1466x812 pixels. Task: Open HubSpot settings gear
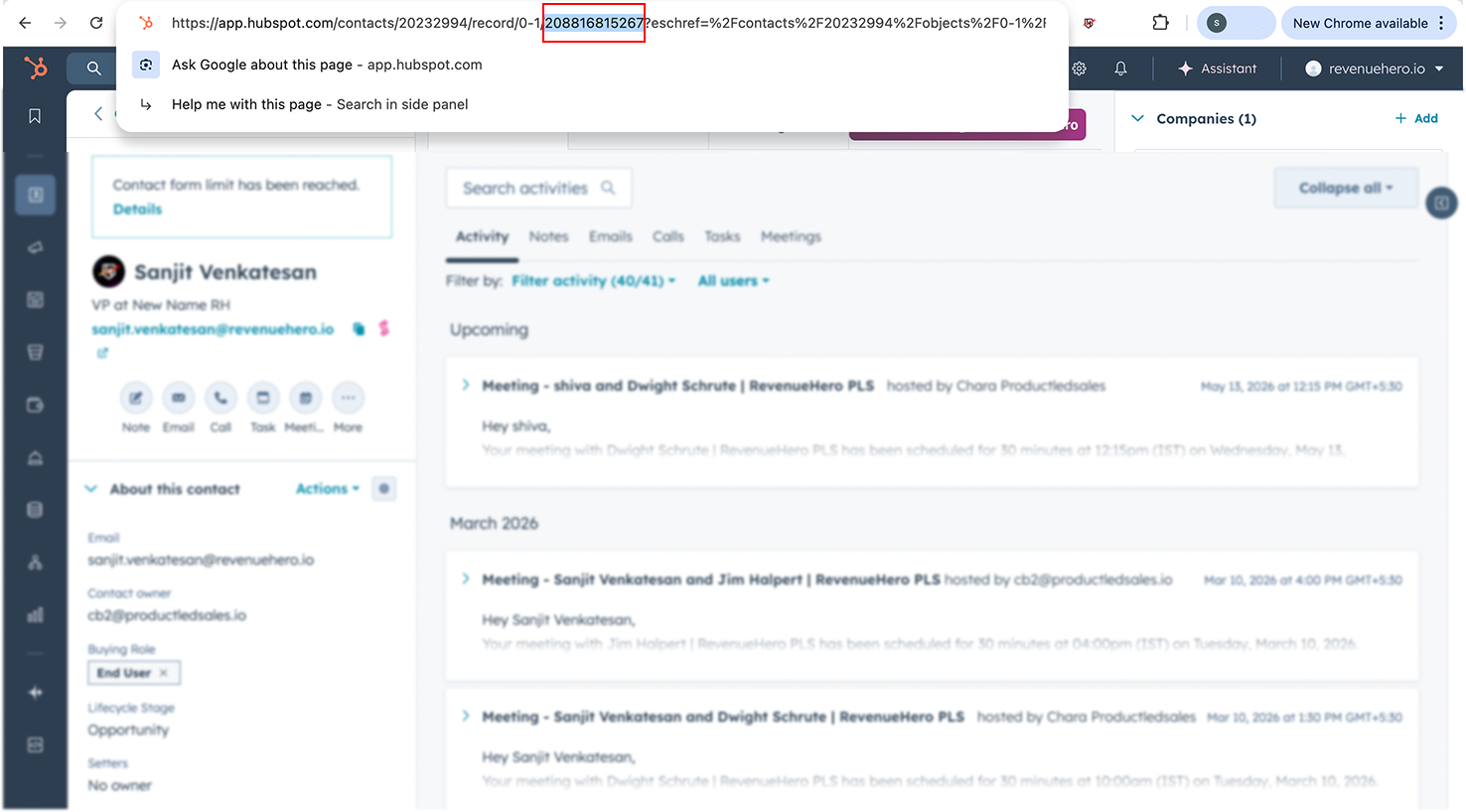(1080, 68)
